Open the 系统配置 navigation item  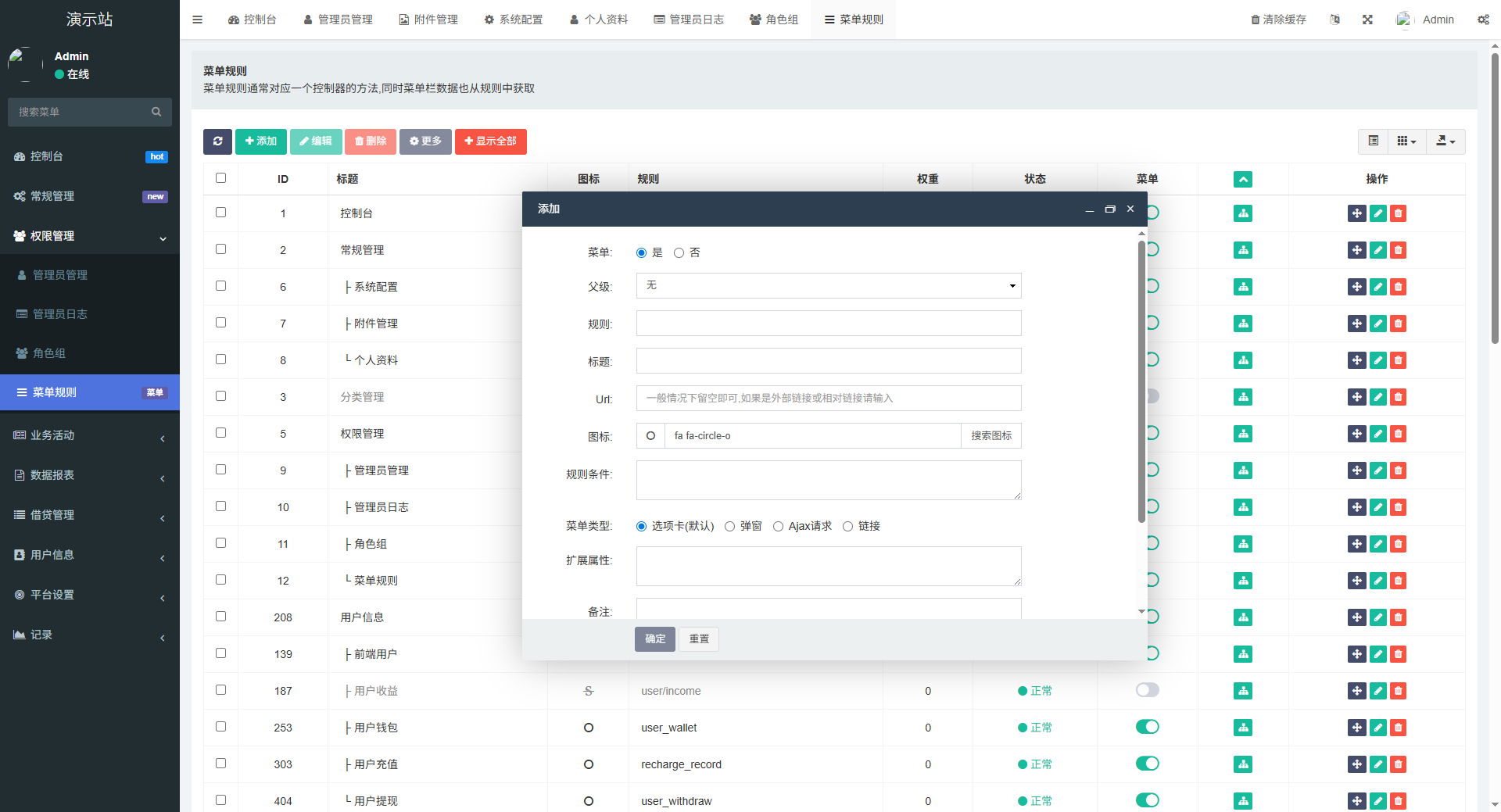513,20
